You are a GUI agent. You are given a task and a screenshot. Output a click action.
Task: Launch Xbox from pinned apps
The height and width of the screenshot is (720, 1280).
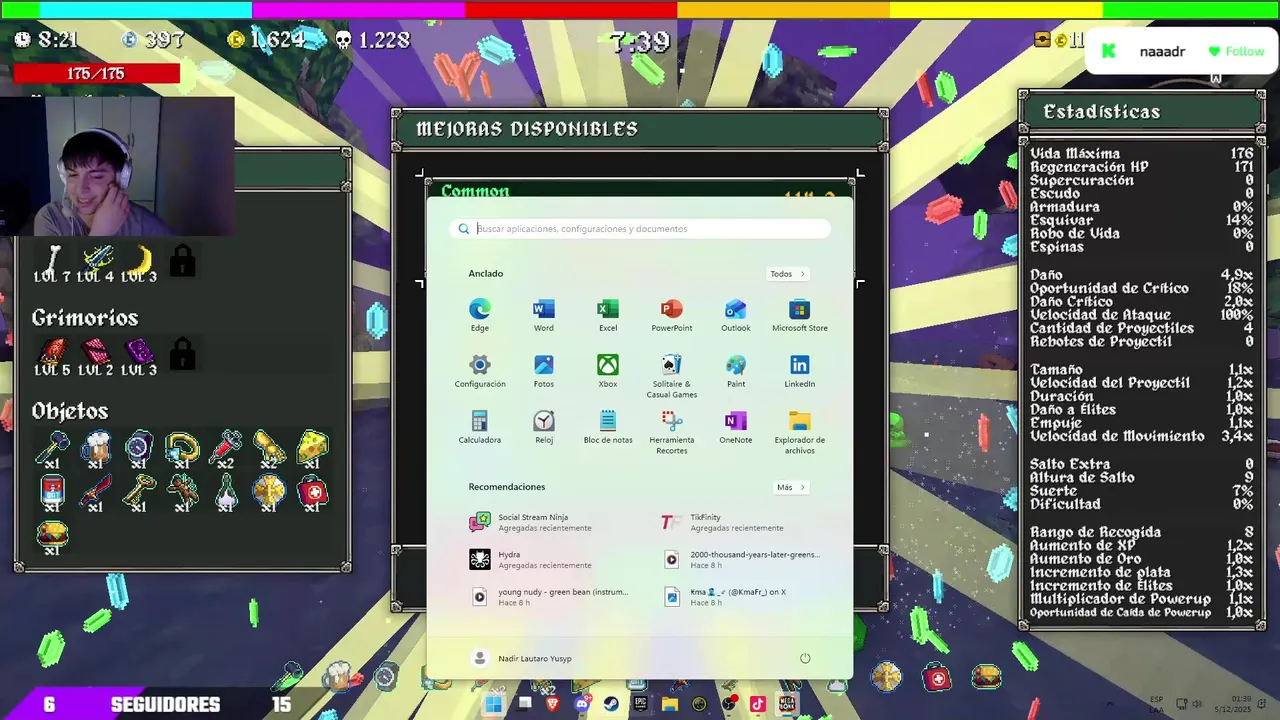tap(608, 371)
